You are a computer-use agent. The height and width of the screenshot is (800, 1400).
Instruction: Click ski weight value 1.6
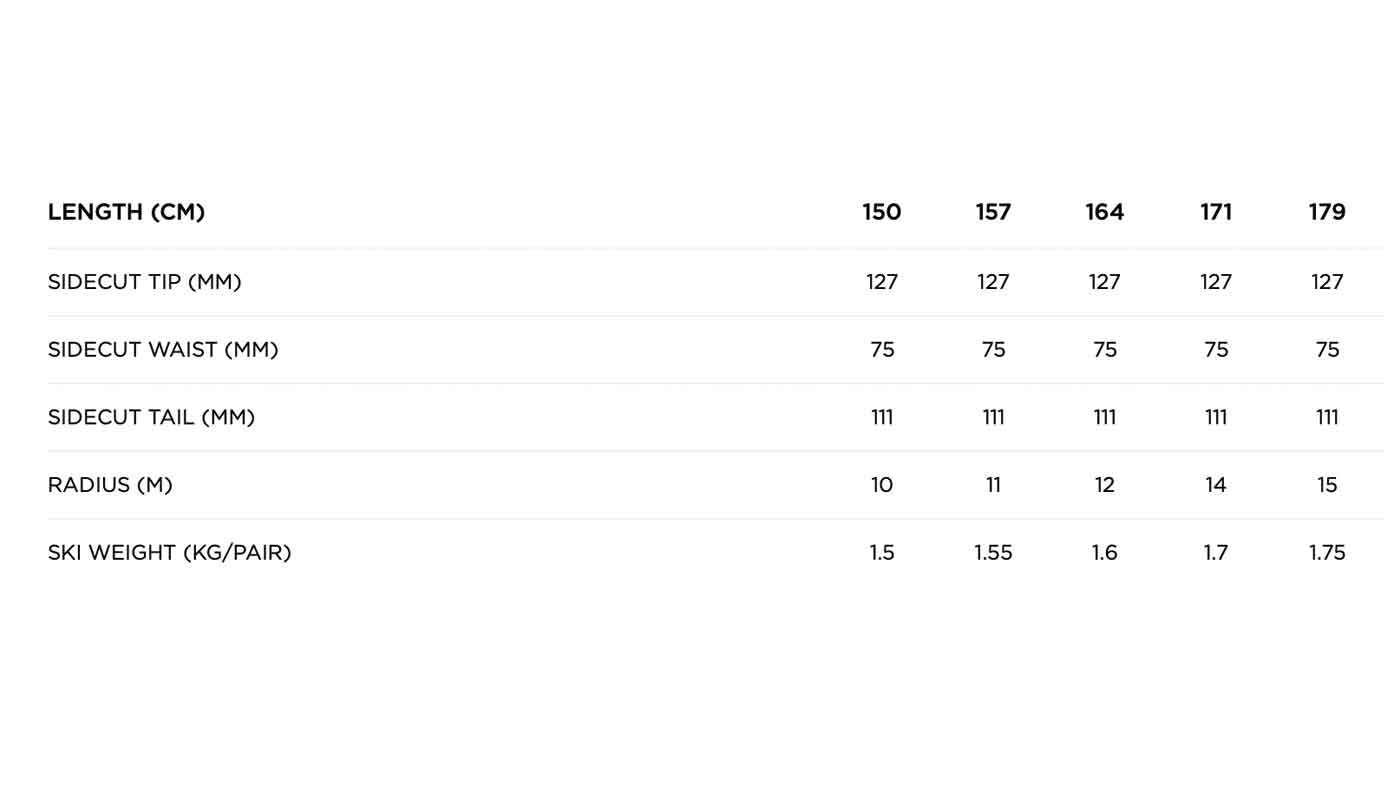click(1105, 552)
